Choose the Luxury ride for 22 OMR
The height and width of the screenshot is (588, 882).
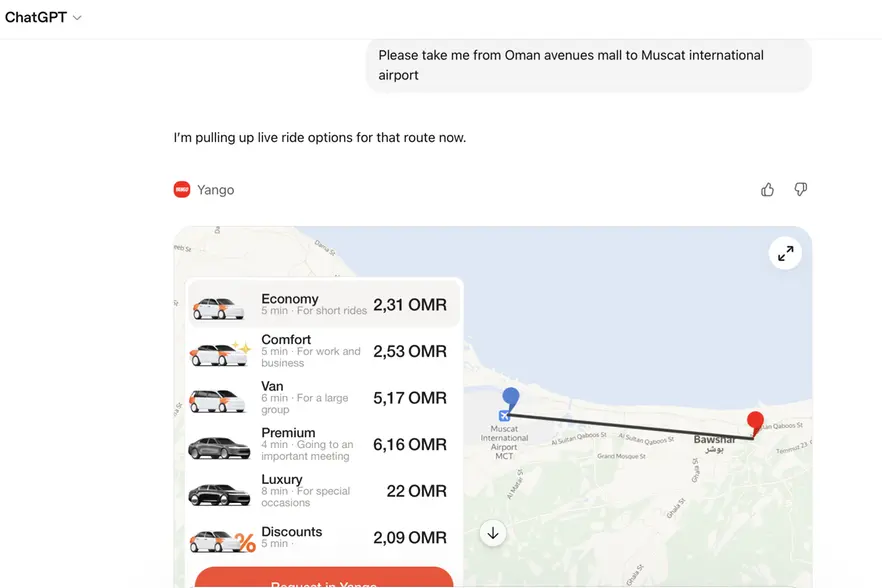[x=323, y=491]
